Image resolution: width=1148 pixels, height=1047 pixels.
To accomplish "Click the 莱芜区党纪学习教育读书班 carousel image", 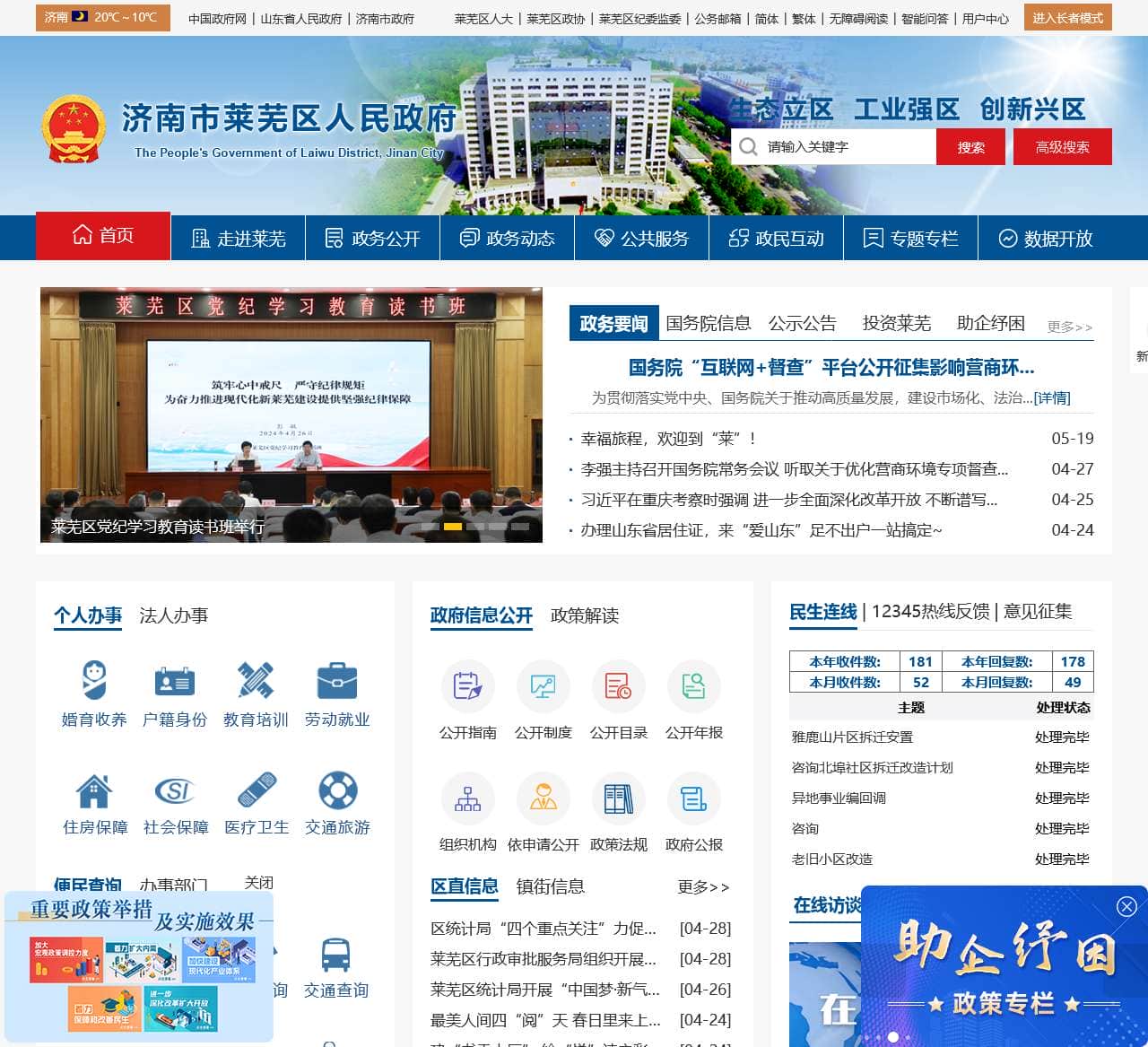I will 291,414.
